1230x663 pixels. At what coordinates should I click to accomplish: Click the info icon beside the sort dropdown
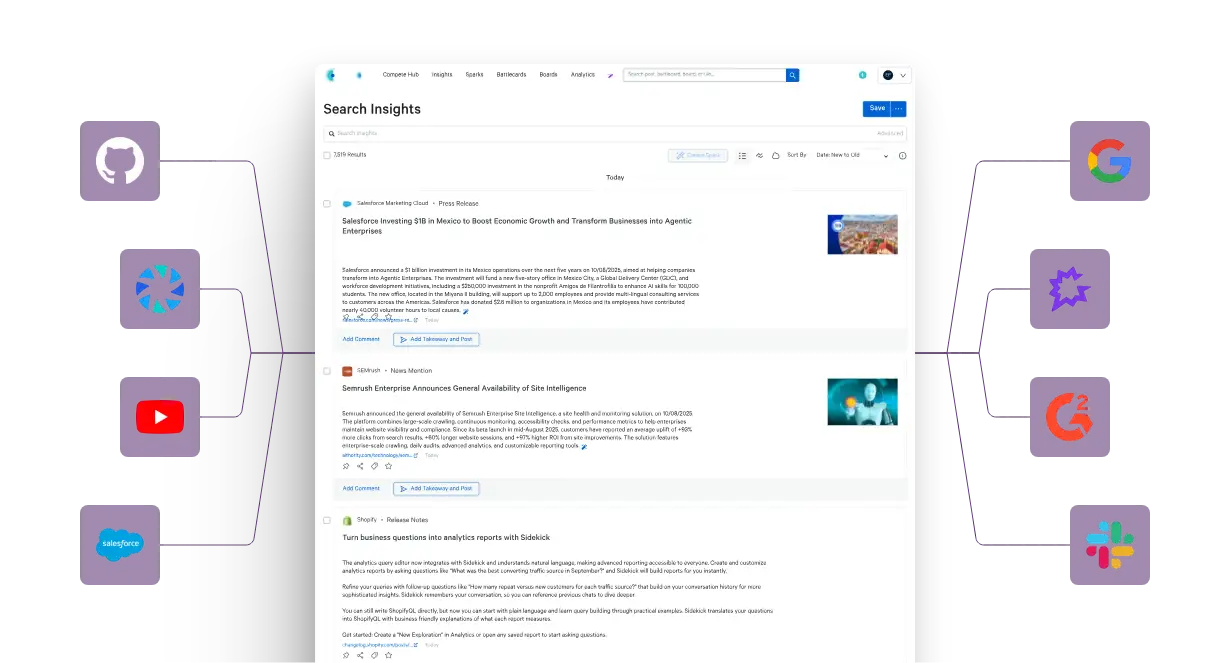coord(902,156)
